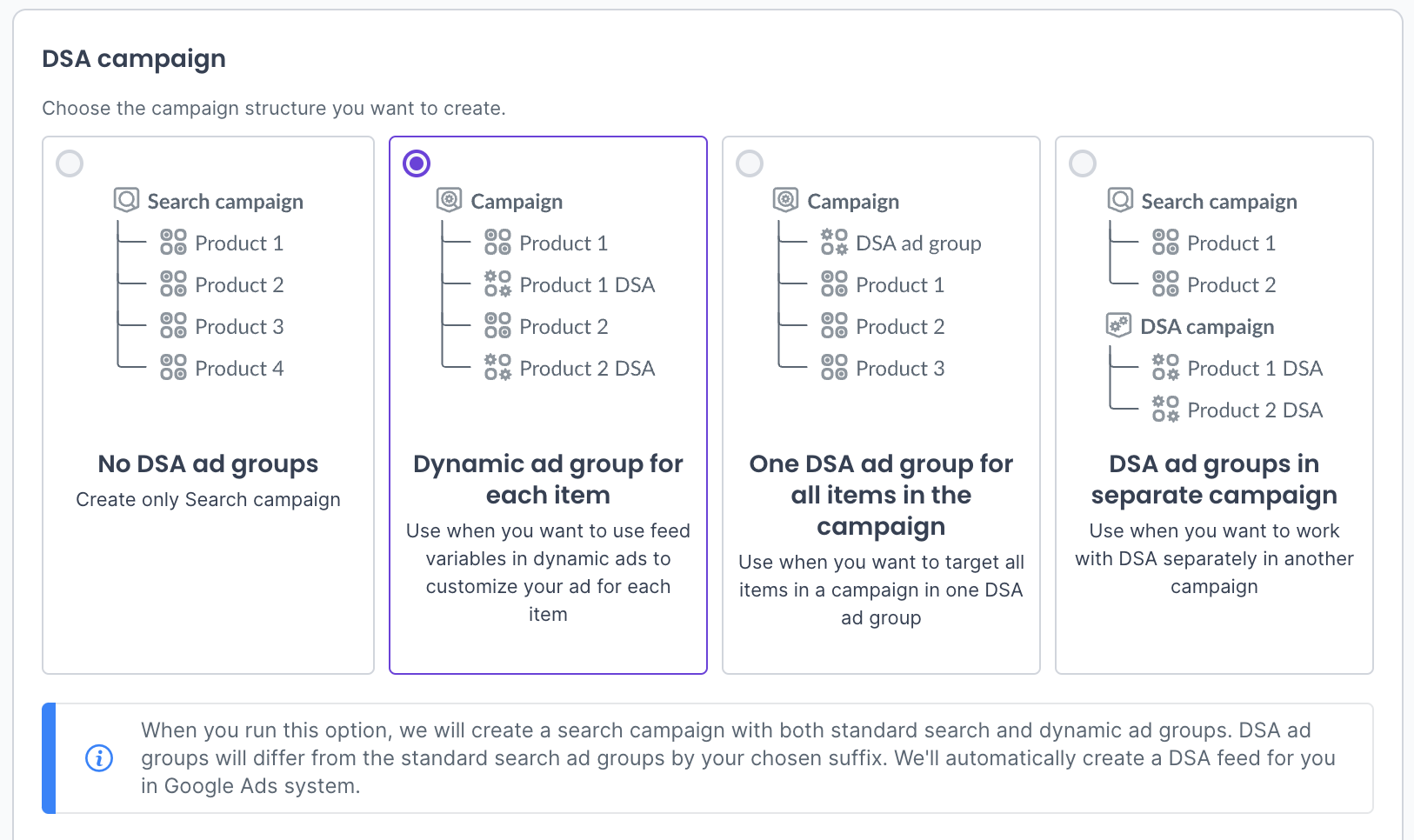
Task: Select the No DSA ad groups radio button
Action: coord(70,163)
